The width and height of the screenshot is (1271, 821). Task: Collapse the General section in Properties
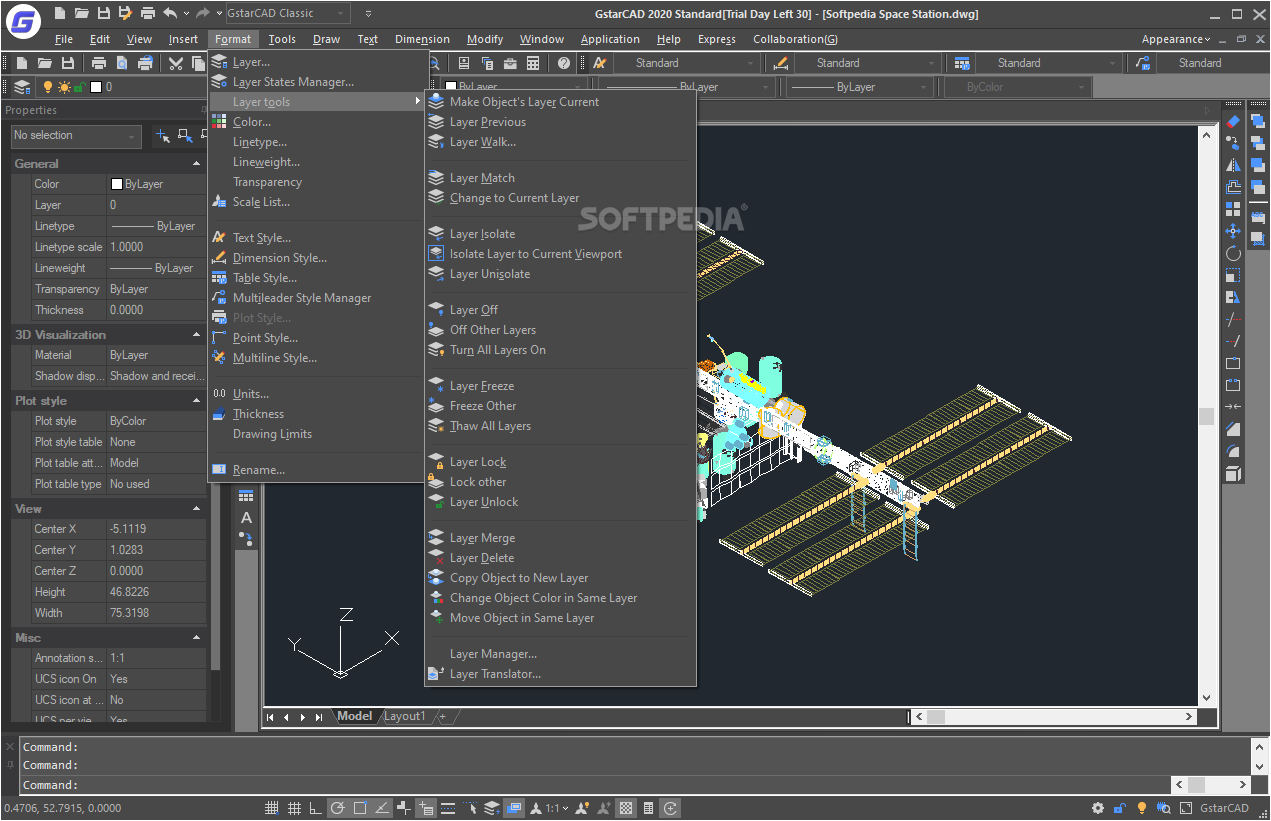pyautogui.click(x=195, y=163)
